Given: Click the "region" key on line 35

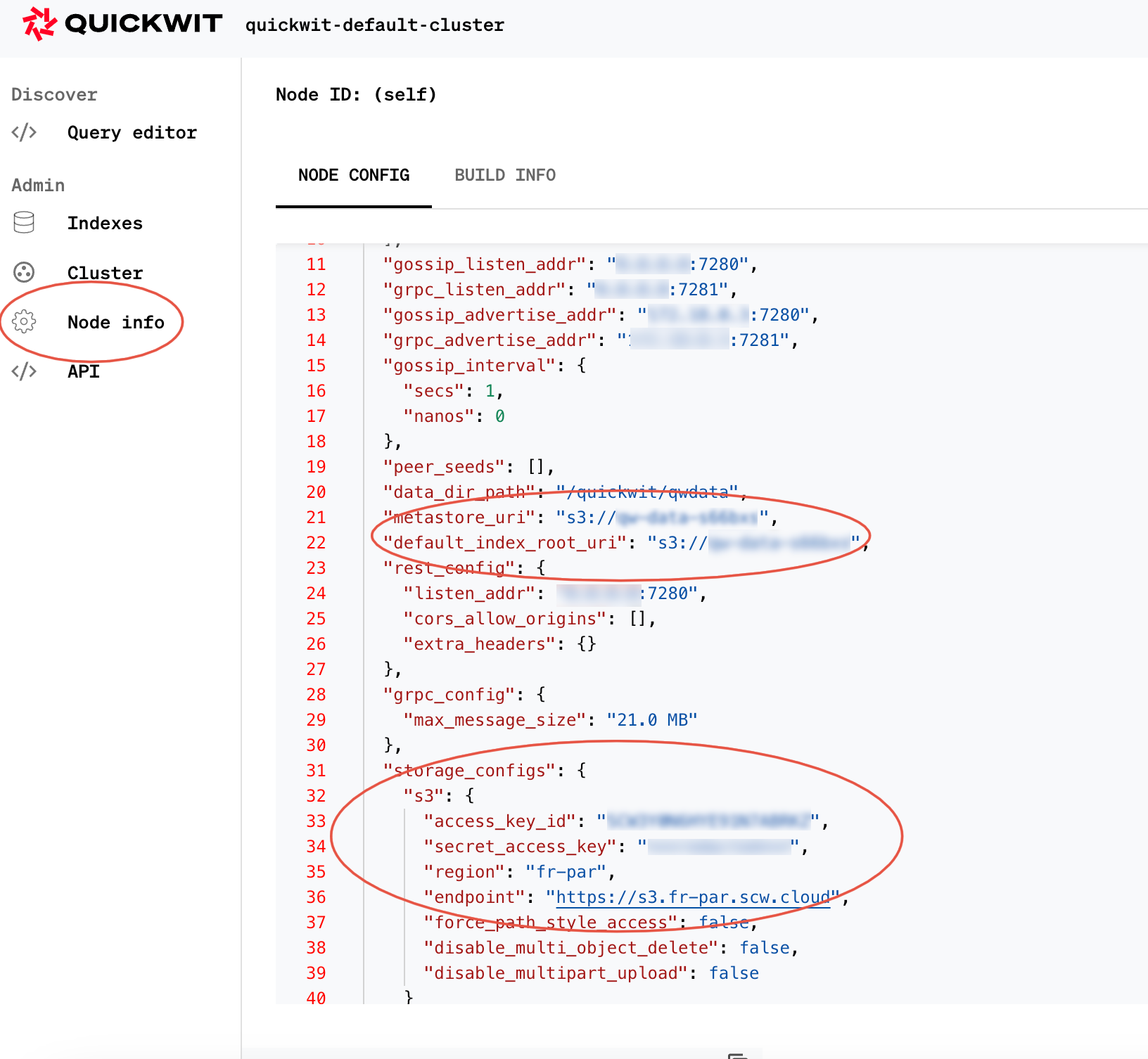Looking at the screenshot, I should coord(464,872).
